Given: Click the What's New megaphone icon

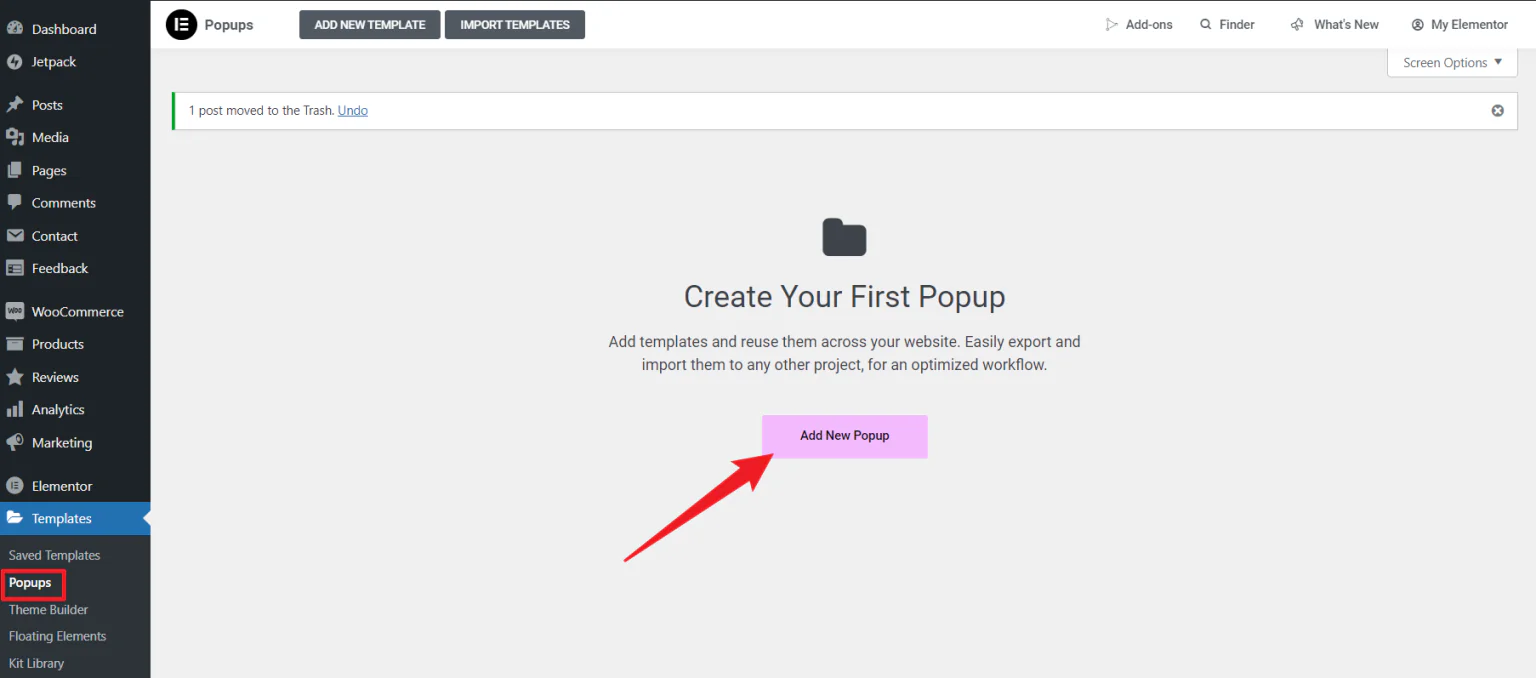Looking at the screenshot, I should coord(1297,24).
